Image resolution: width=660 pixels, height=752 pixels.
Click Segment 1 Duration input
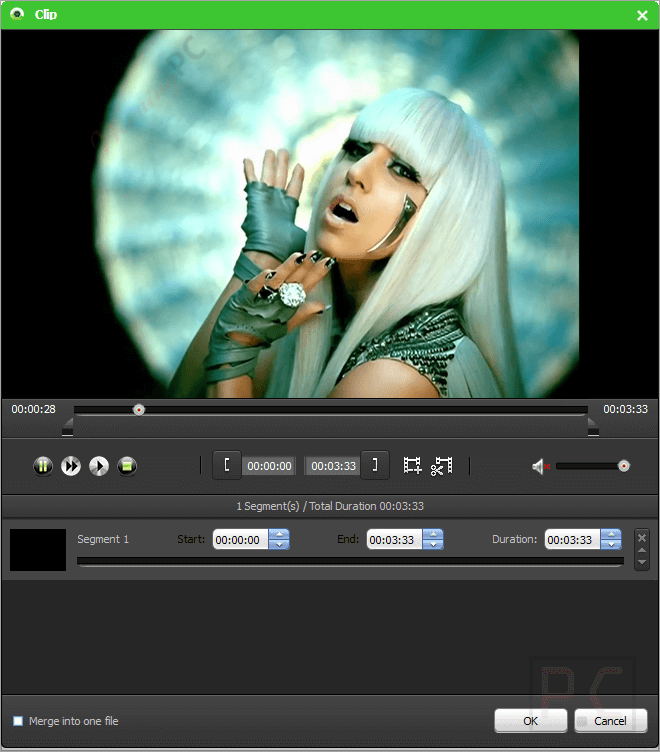573,540
